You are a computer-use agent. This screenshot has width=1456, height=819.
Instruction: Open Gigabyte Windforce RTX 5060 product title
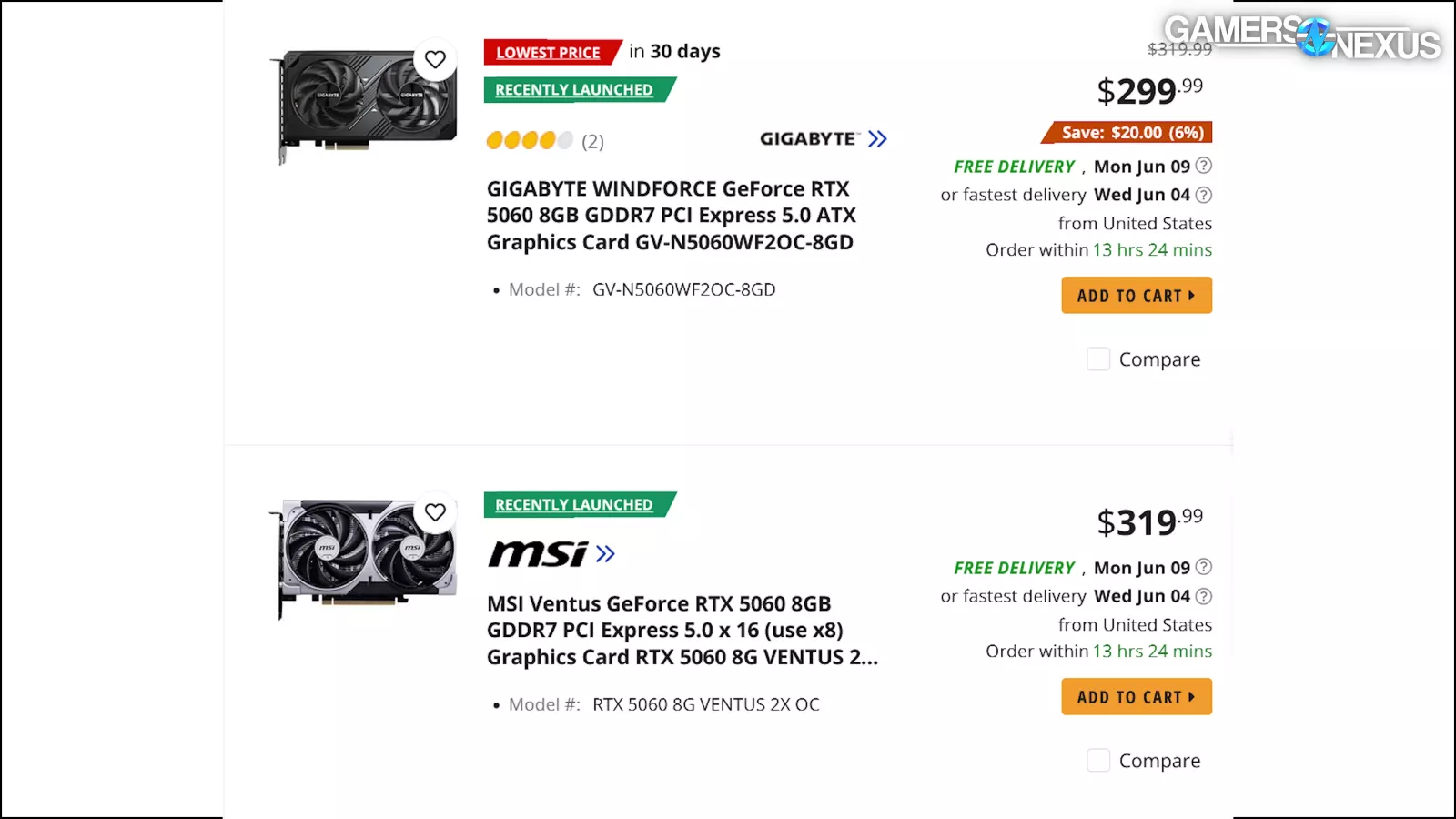(x=671, y=216)
